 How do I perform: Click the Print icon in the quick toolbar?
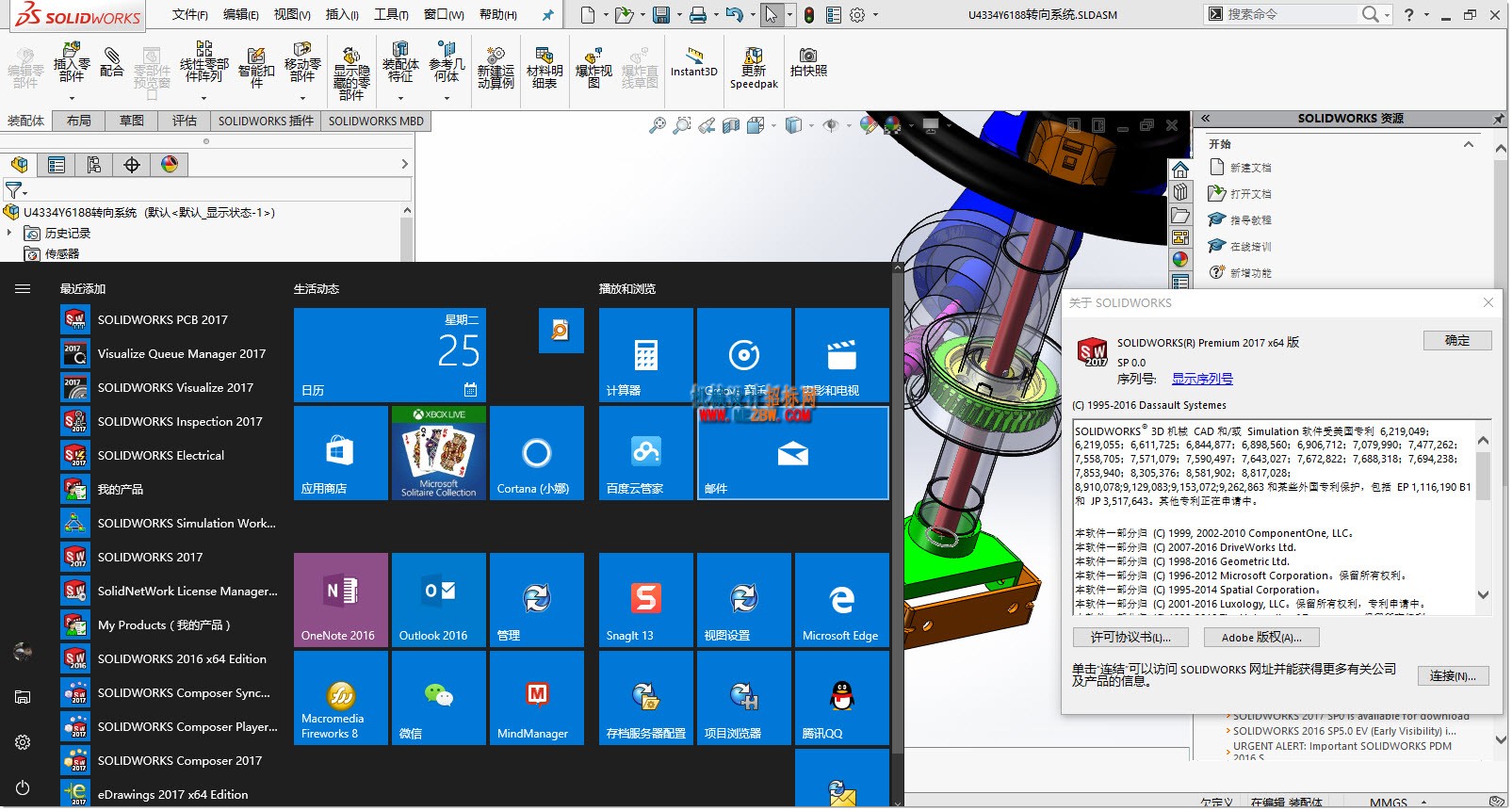click(x=698, y=15)
